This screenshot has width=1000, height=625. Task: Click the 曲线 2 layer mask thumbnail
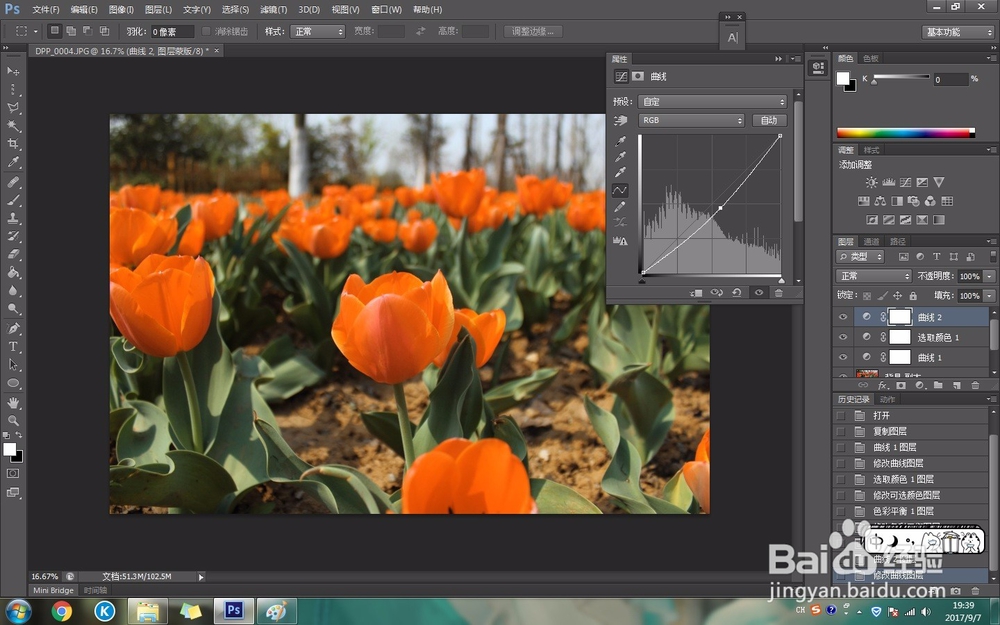pyautogui.click(x=900, y=317)
